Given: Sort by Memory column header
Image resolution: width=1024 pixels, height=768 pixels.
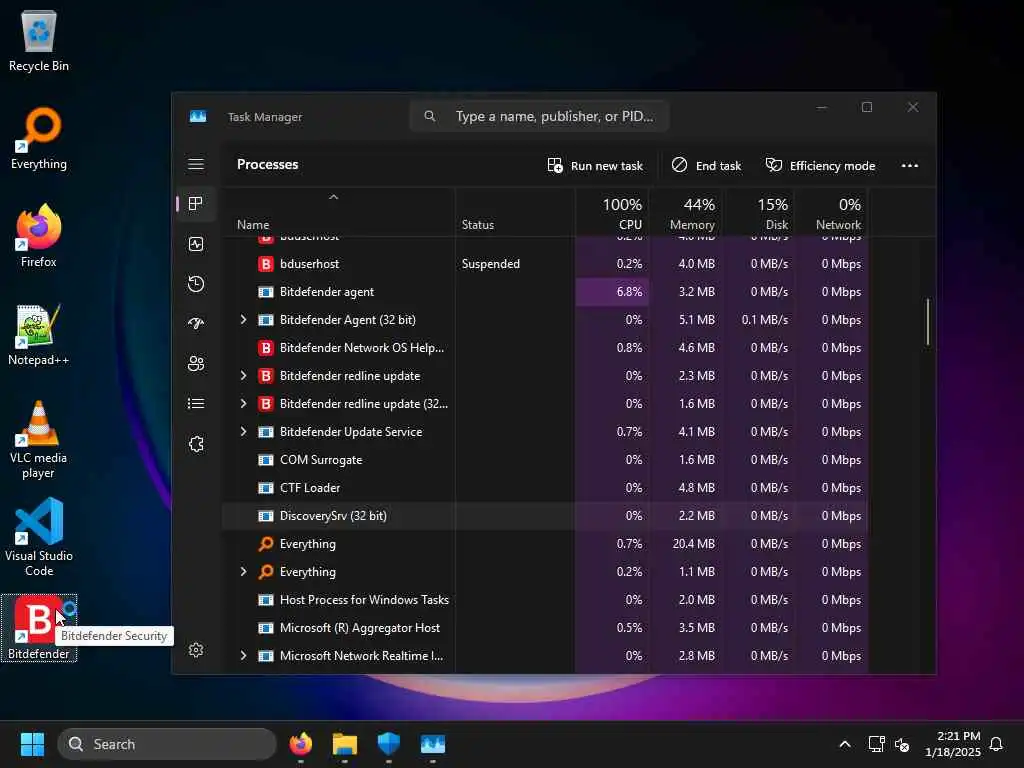Looking at the screenshot, I should (686, 214).
